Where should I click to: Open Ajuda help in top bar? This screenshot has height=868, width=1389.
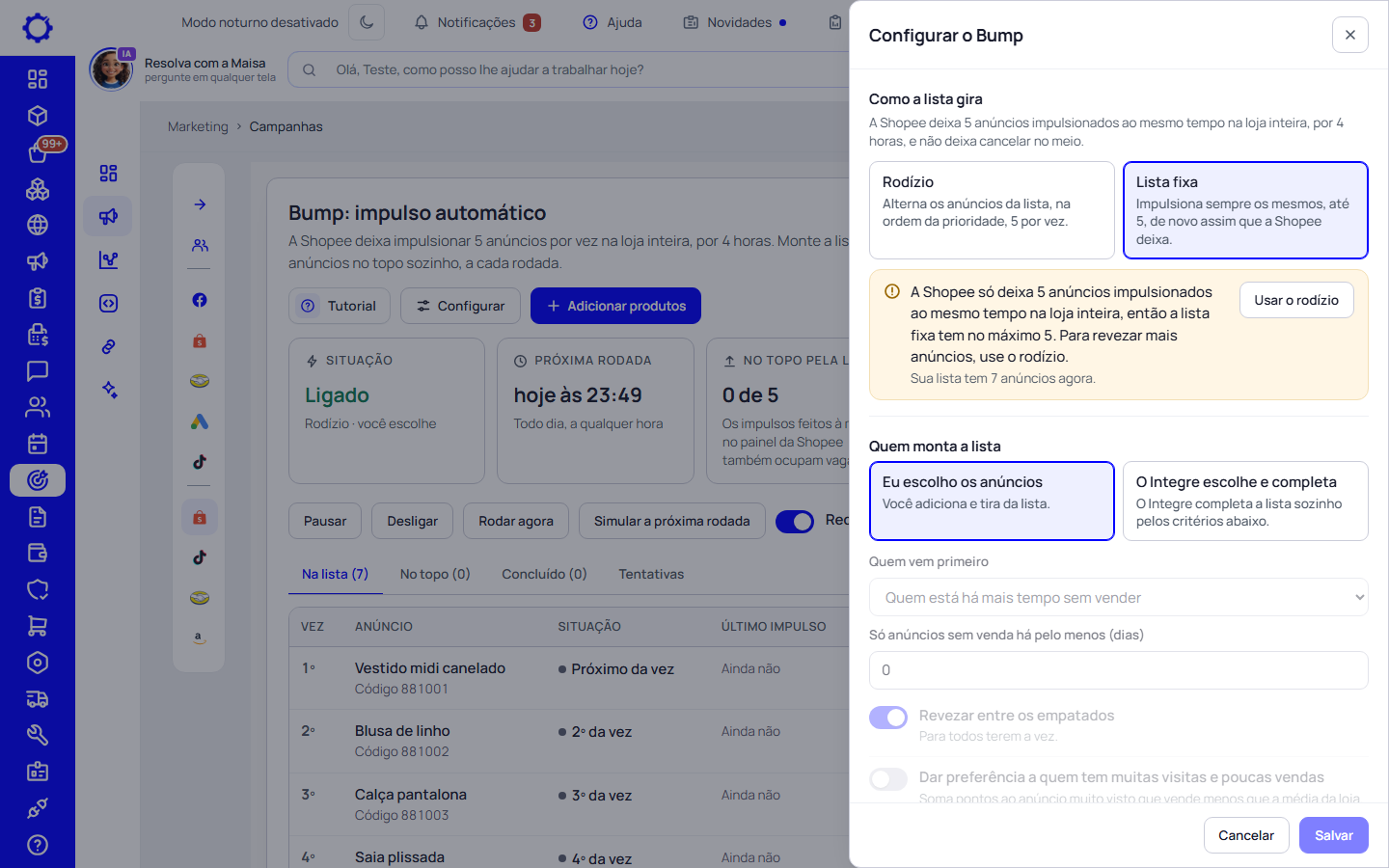point(613,22)
